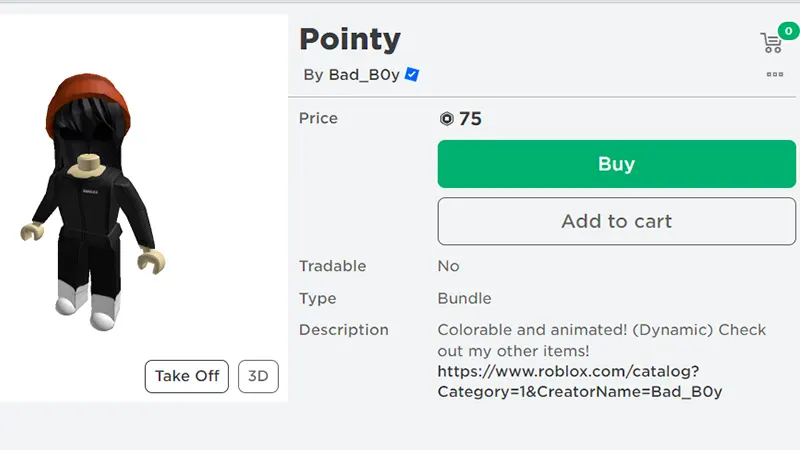Open creator Bad_B0y's profile link
This screenshot has width=800, height=450.
pyautogui.click(x=364, y=75)
